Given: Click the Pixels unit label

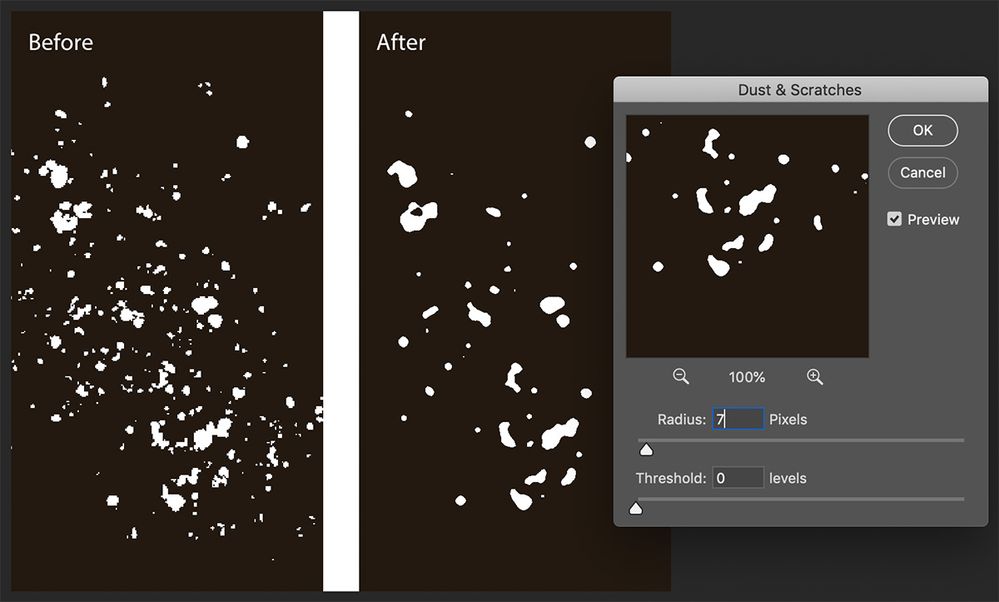Looking at the screenshot, I should pyautogui.click(x=788, y=420).
